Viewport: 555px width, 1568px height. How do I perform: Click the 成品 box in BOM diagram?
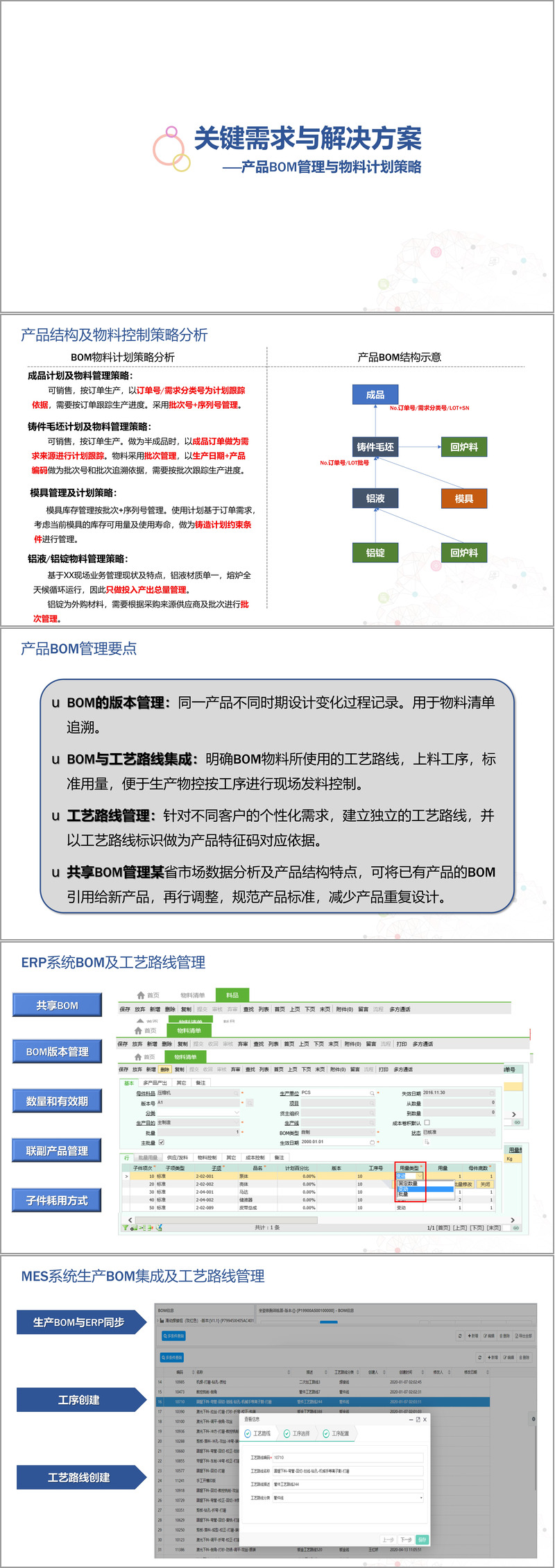[375, 394]
